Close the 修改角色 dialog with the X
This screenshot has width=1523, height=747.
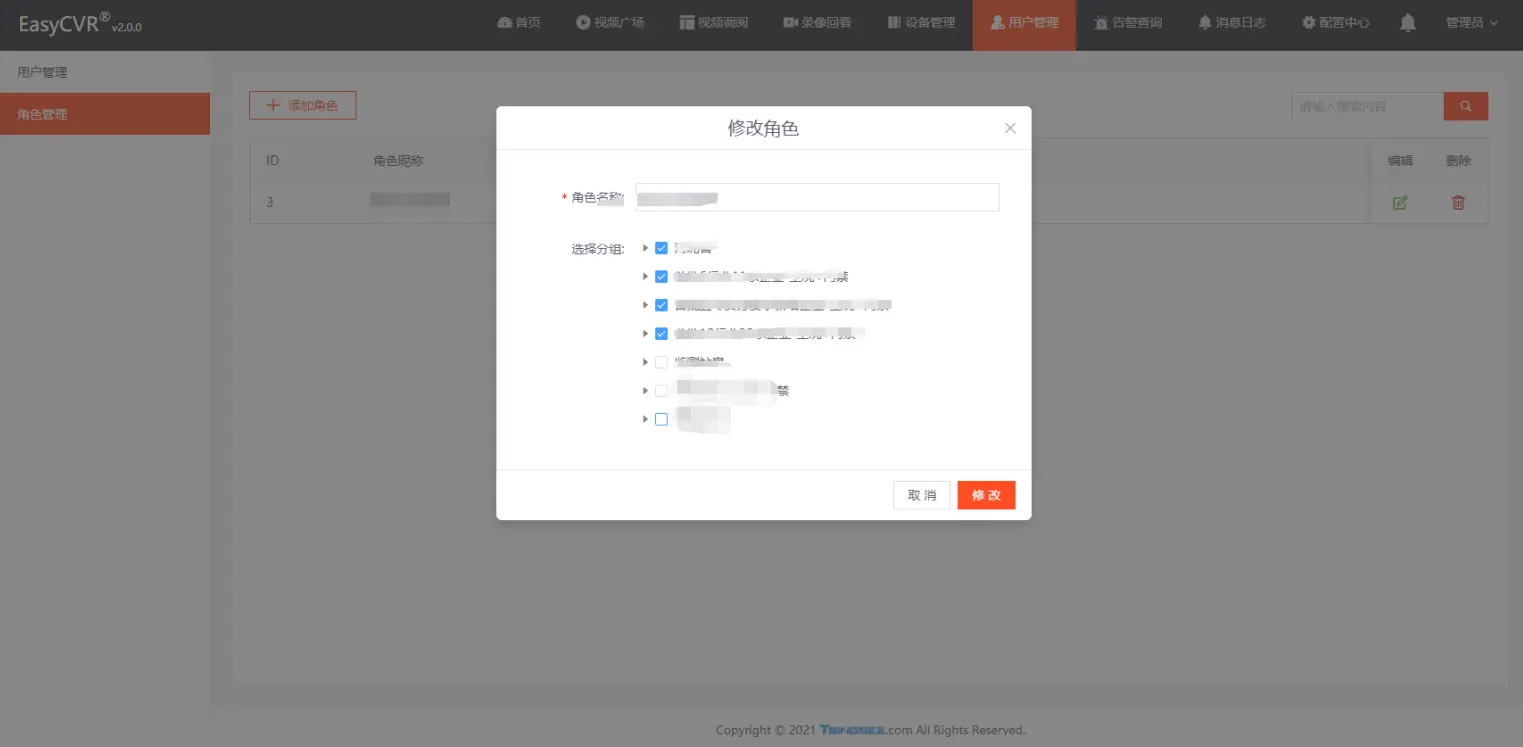tap(1010, 128)
